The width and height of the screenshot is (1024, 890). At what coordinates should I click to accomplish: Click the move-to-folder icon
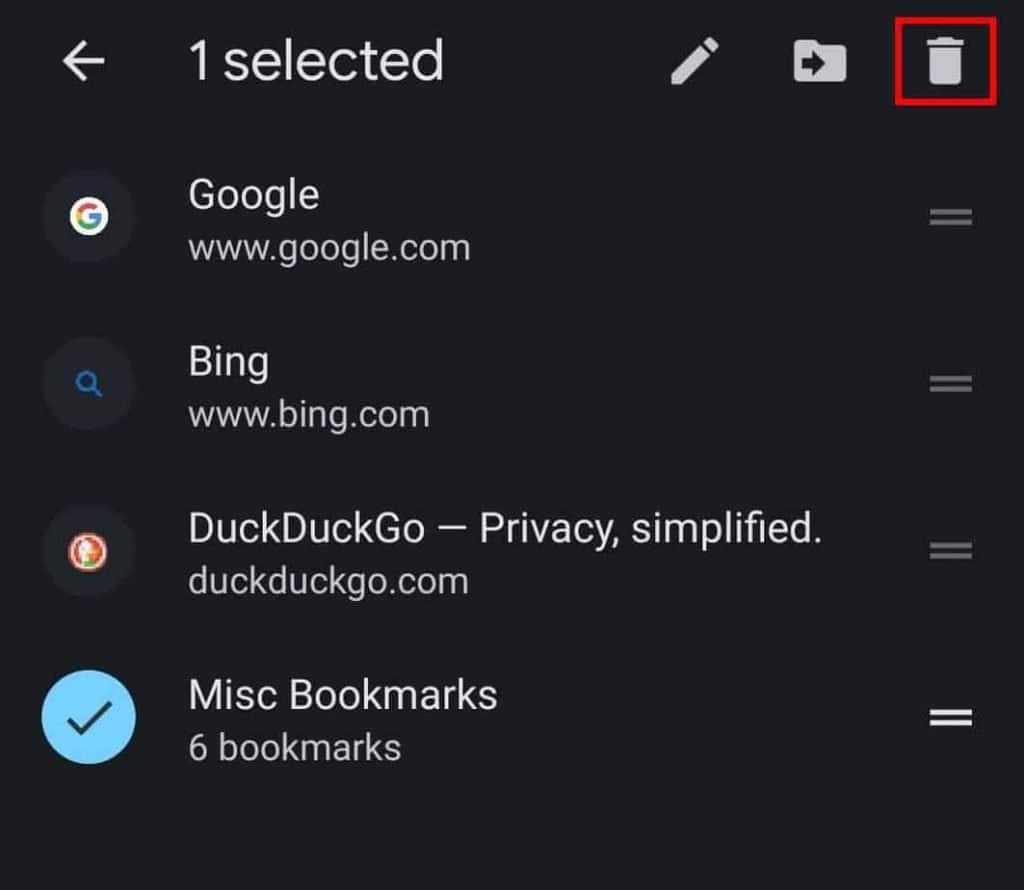coord(818,61)
